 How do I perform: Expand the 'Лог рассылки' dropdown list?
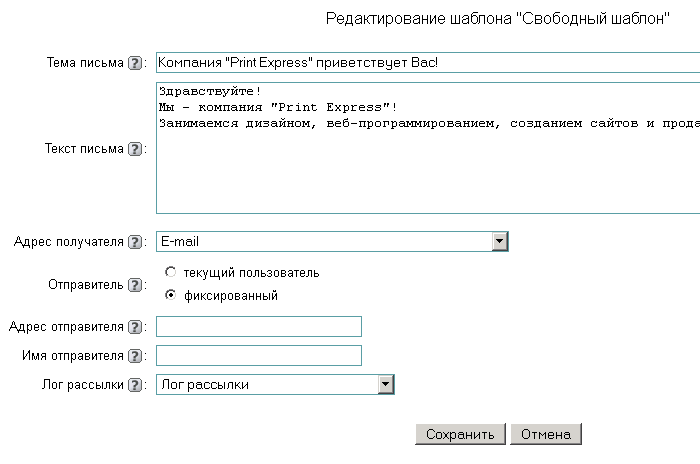(x=385, y=384)
